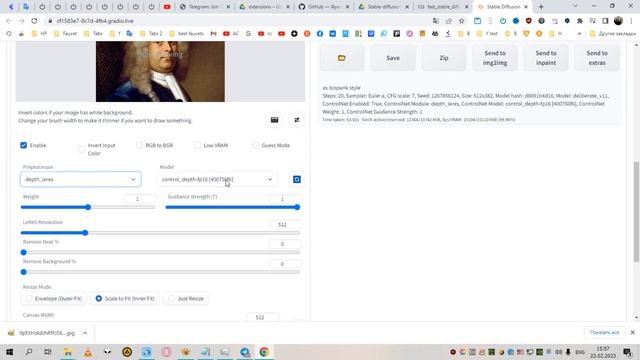
Task: Open the Preprocessor dropdown depth_leres
Action: [x=81, y=180]
